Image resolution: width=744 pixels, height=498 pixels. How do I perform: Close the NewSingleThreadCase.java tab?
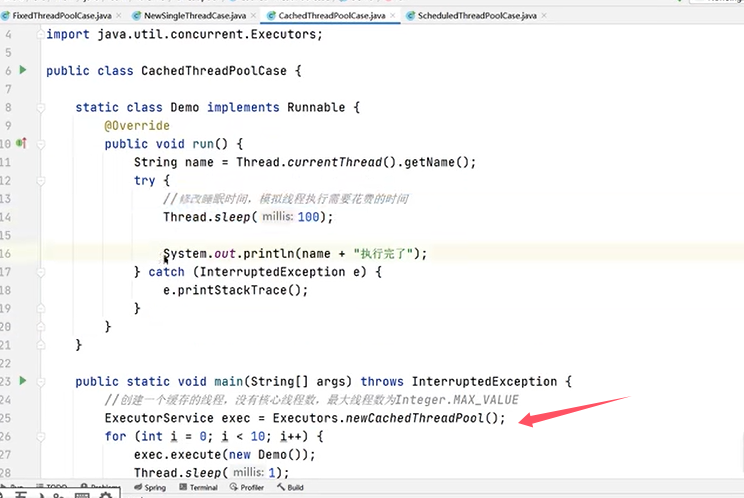pyautogui.click(x=253, y=16)
